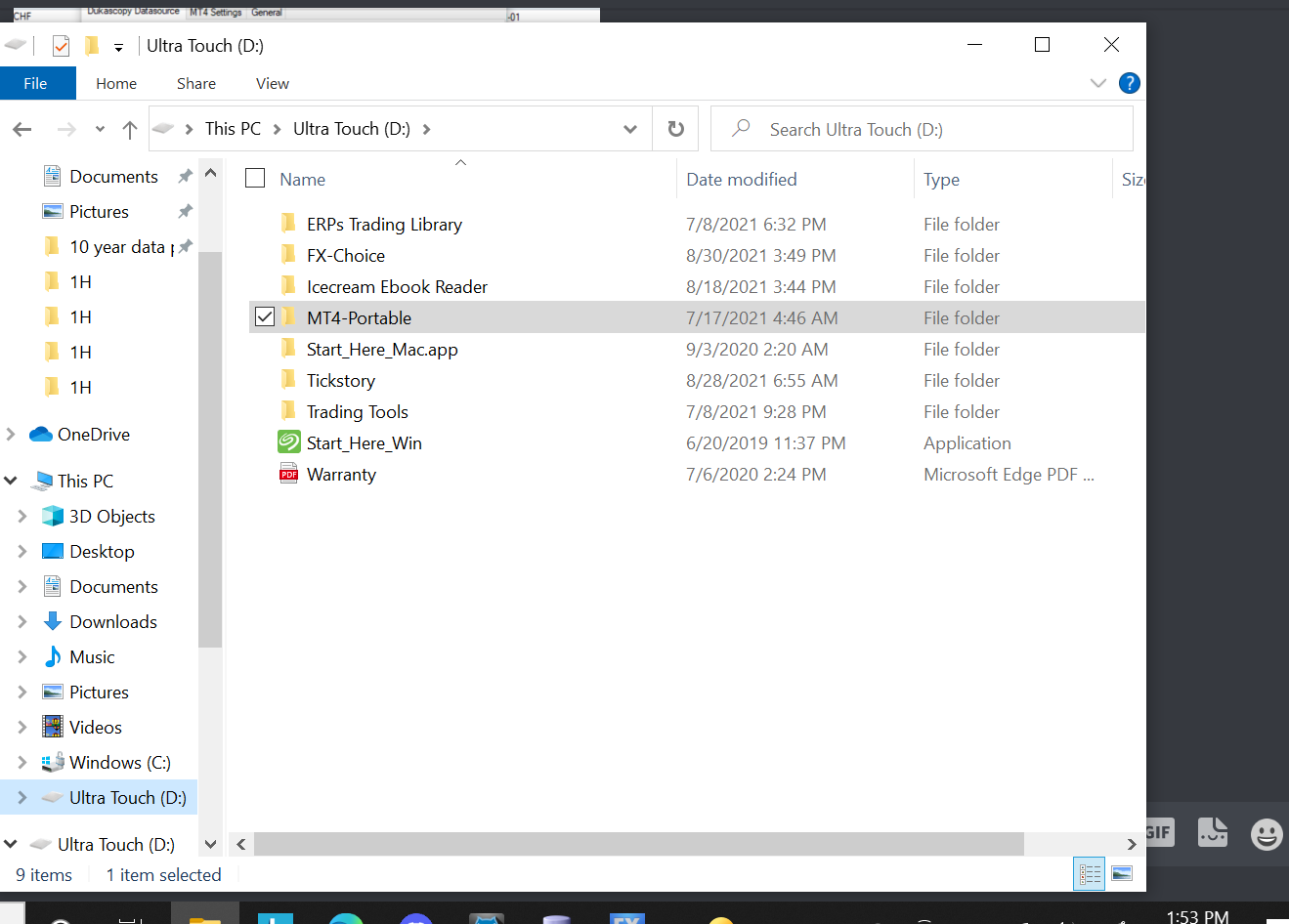Switch to the Home ribbon tab

116,83
